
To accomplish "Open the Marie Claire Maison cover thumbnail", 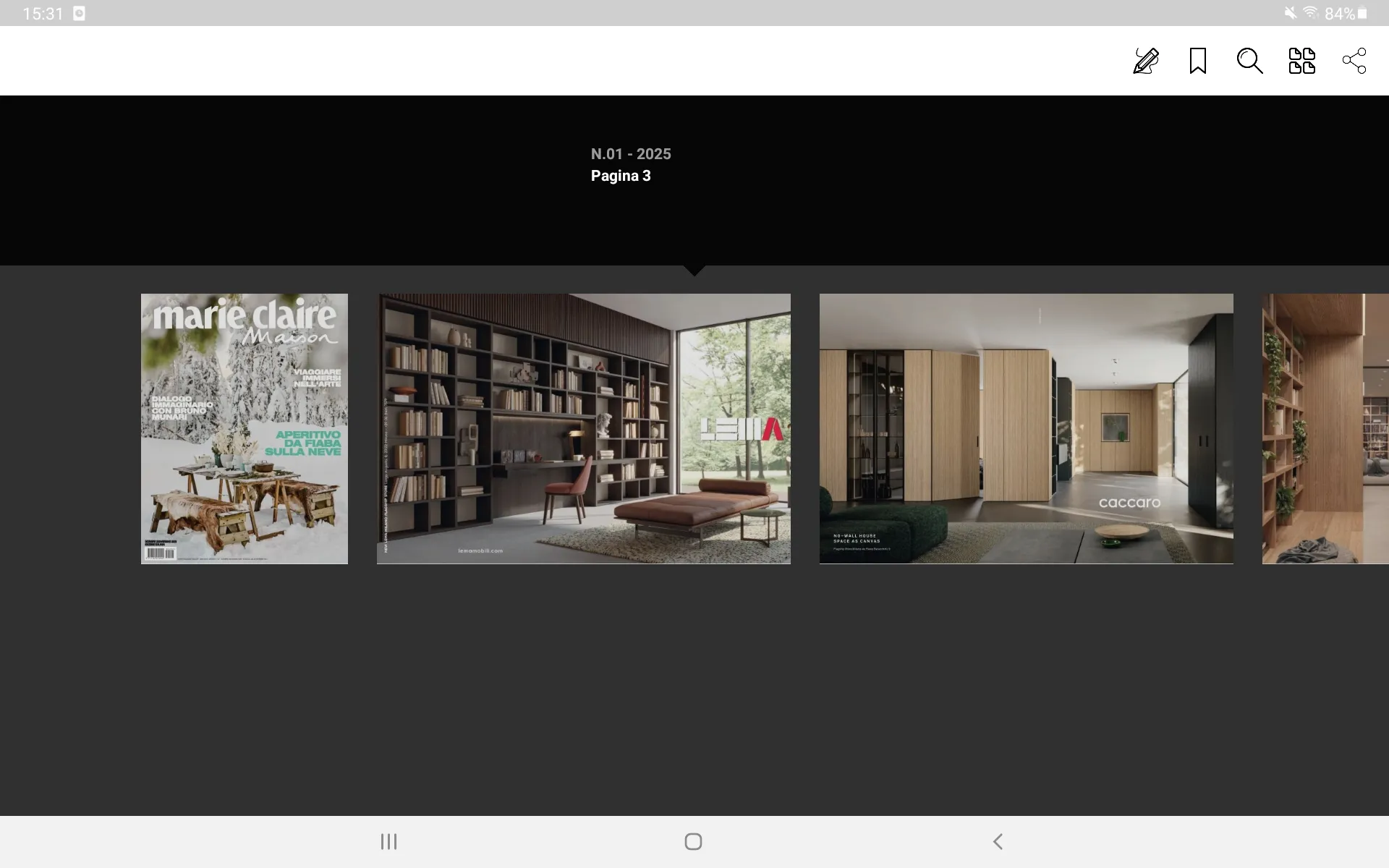I will pos(245,428).
